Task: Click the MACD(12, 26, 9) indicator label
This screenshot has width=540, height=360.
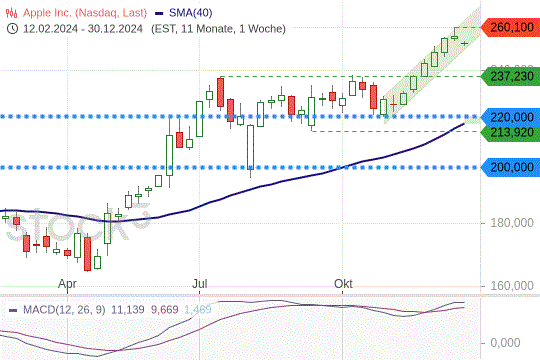Action: click(x=64, y=310)
